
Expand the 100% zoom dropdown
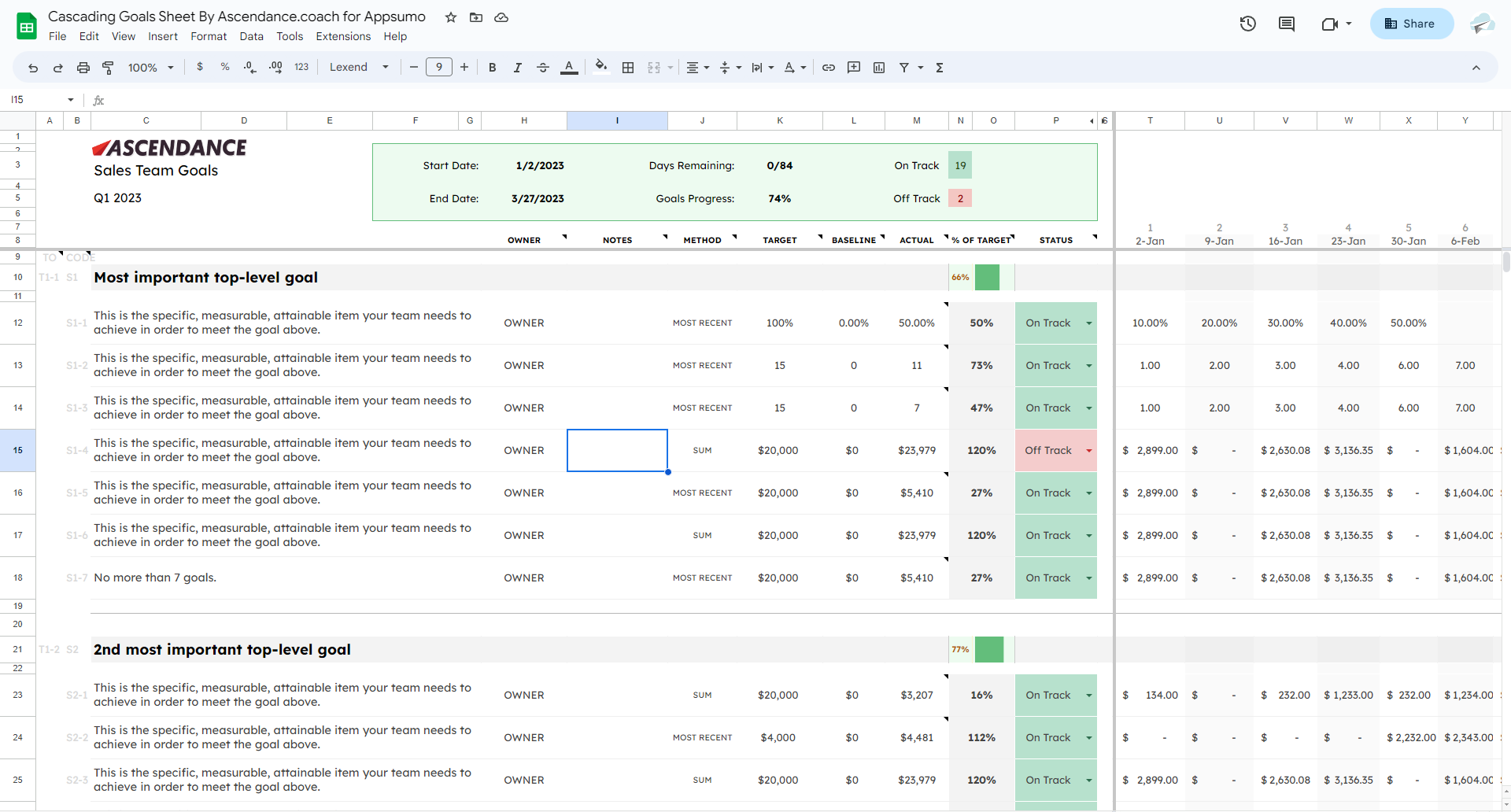(150, 68)
